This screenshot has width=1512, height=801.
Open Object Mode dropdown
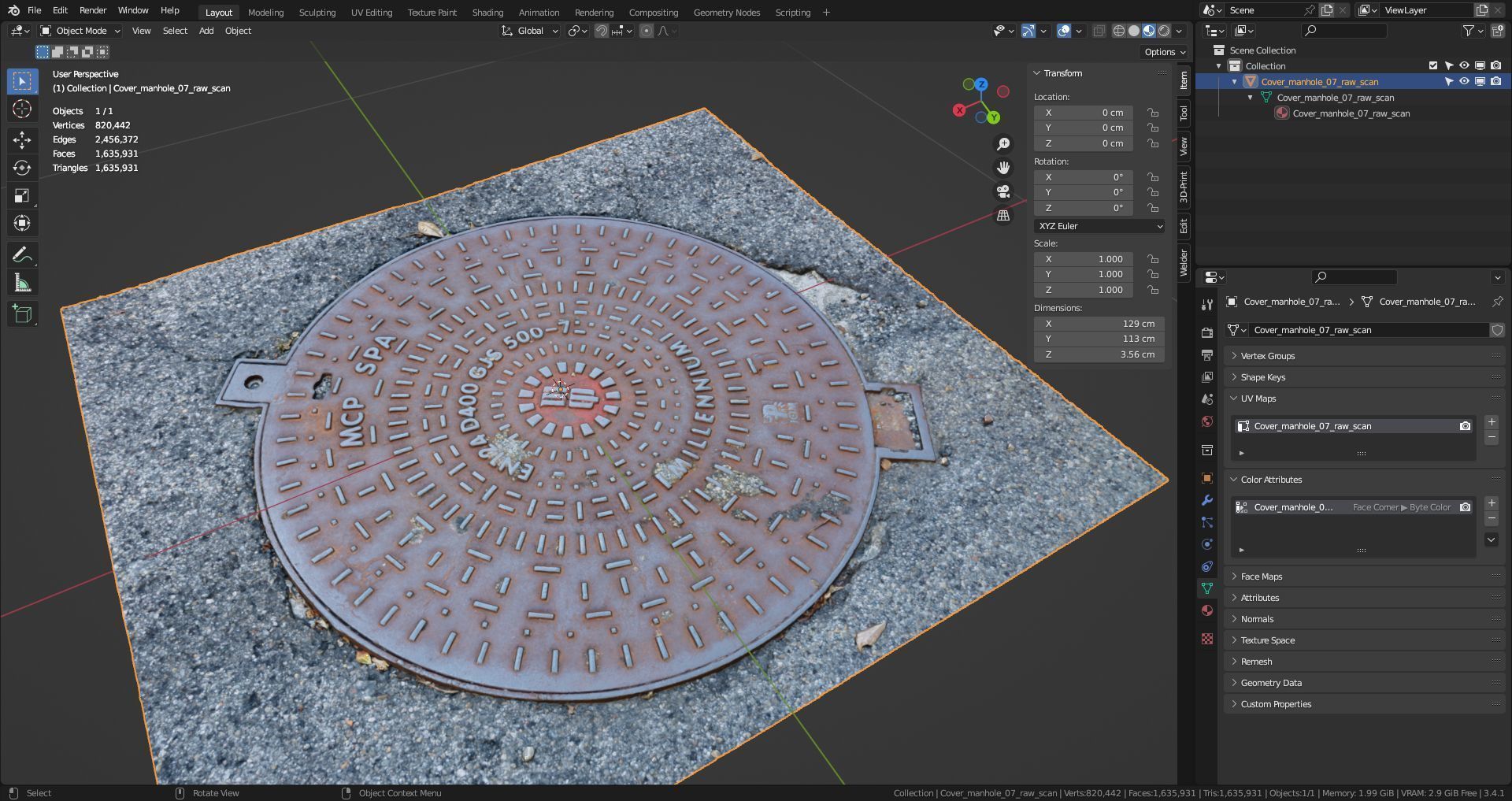click(80, 31)
